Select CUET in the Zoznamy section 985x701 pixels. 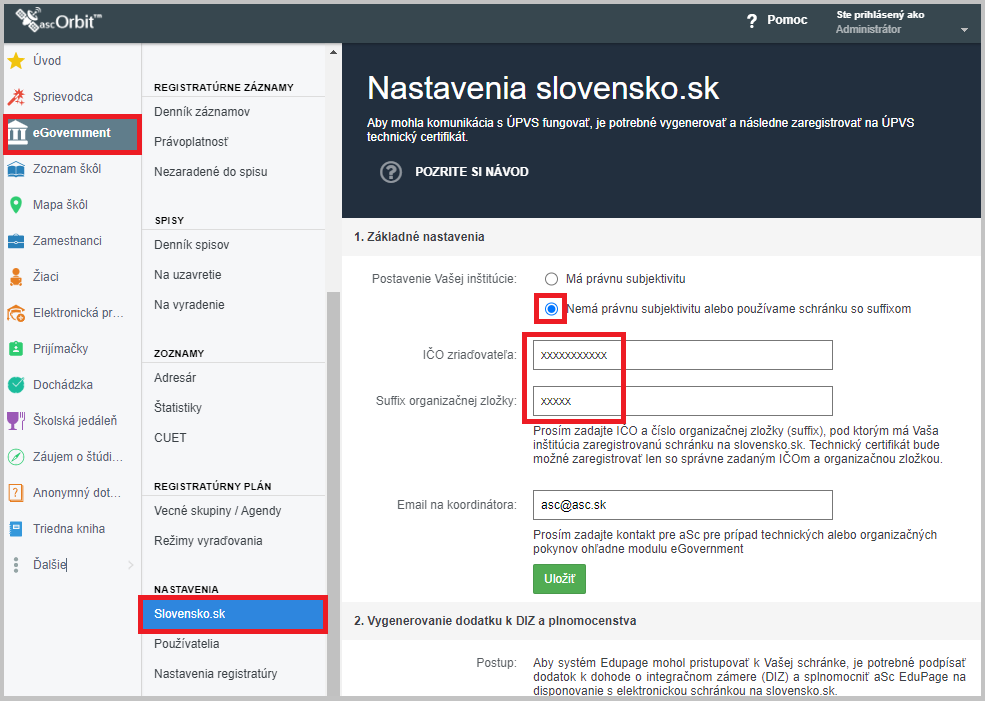[x=170, y=438]
